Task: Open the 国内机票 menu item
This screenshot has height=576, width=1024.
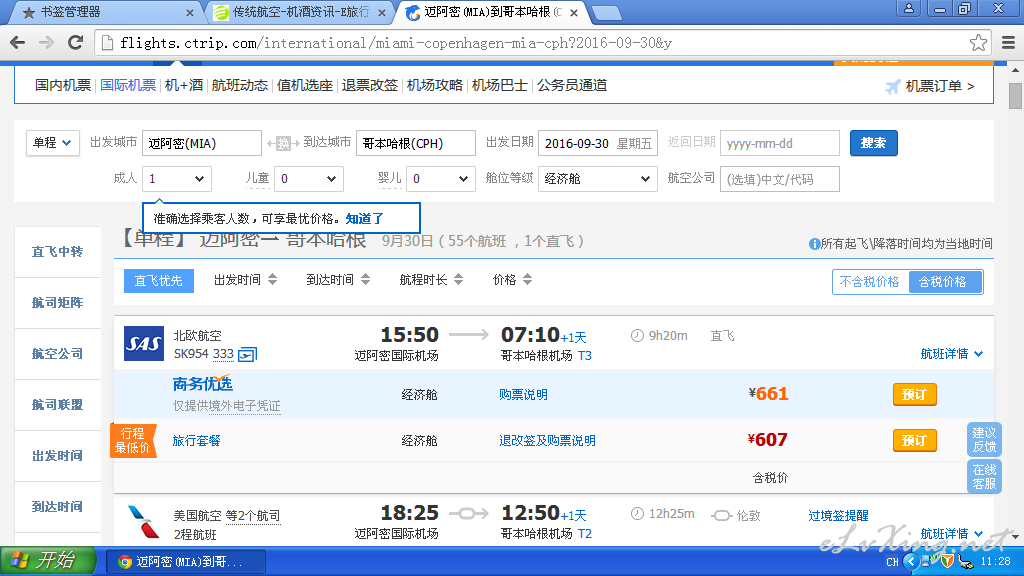Action: point(63,86)
